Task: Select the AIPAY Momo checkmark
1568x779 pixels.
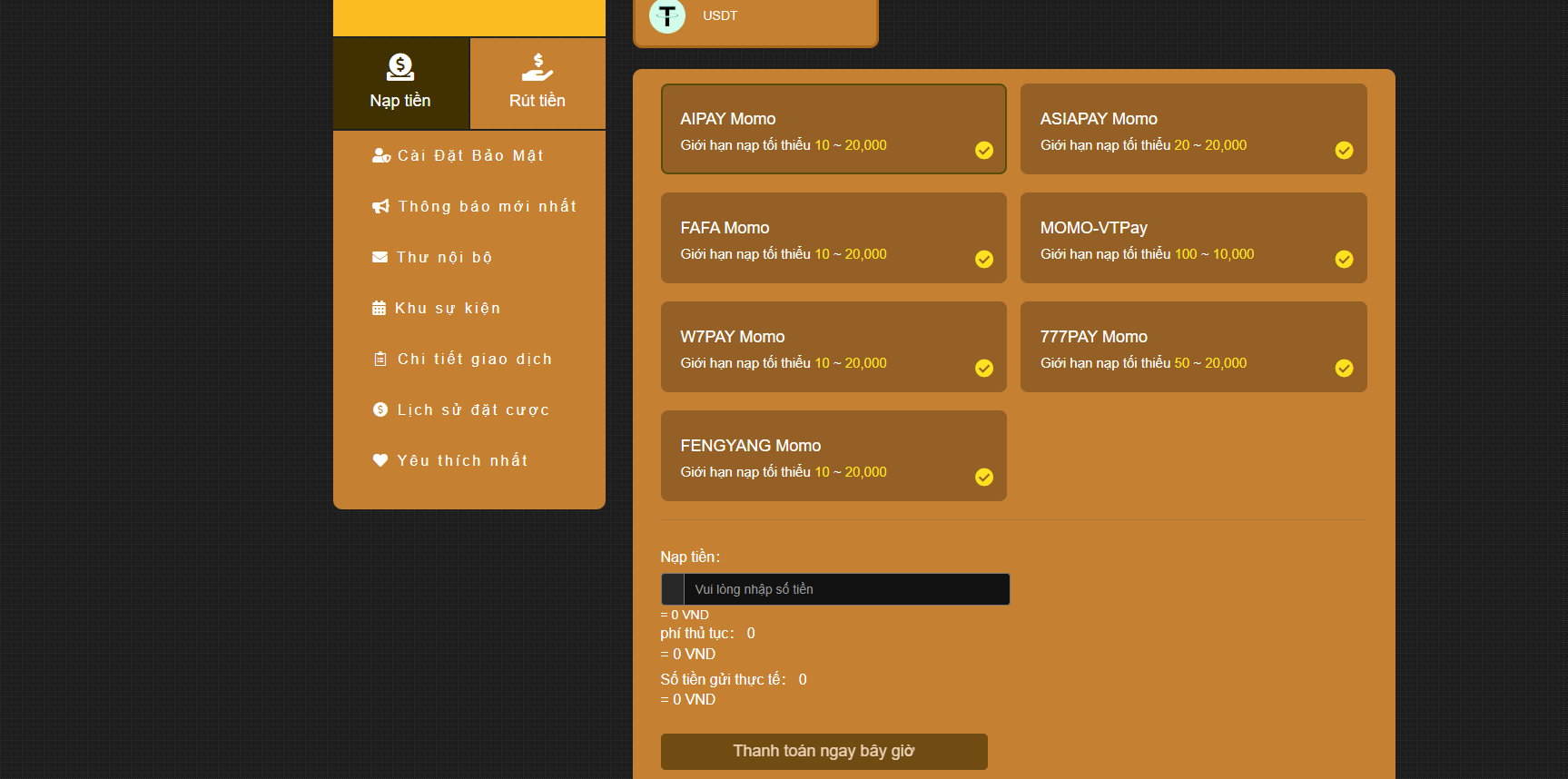Action: [984, 151]
